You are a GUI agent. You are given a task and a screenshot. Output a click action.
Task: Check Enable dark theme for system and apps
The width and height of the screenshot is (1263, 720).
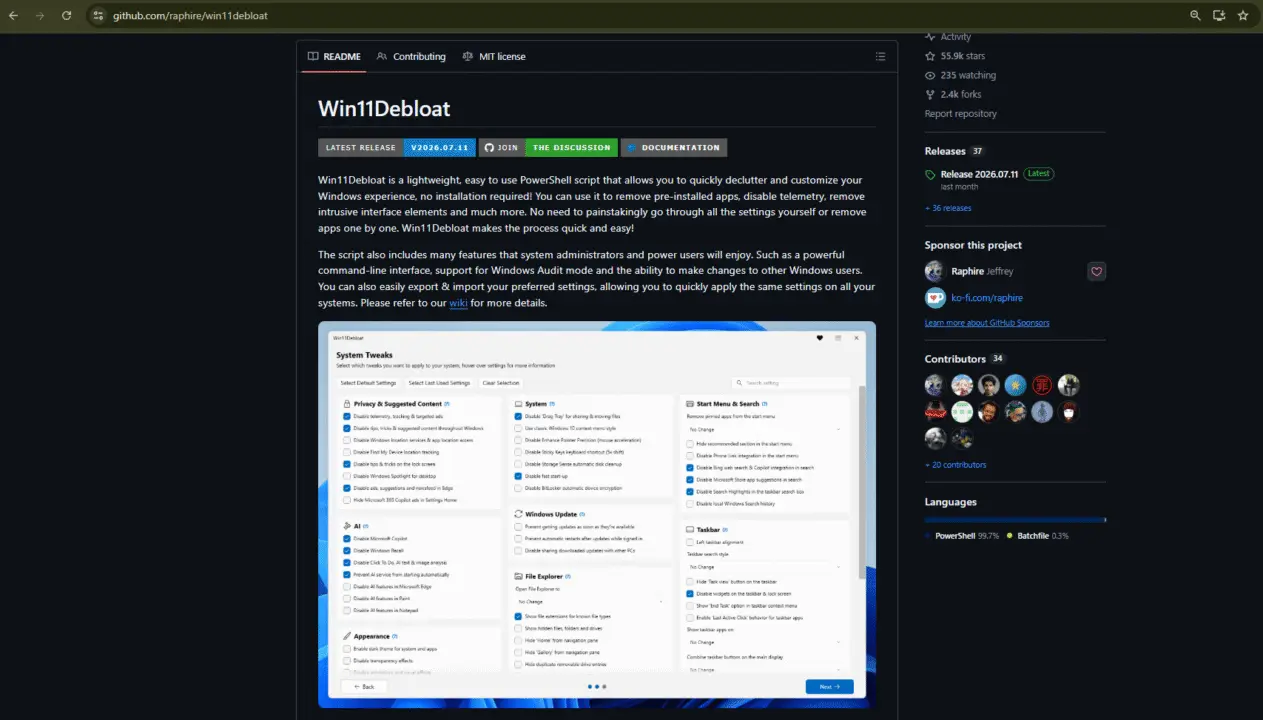347,649
